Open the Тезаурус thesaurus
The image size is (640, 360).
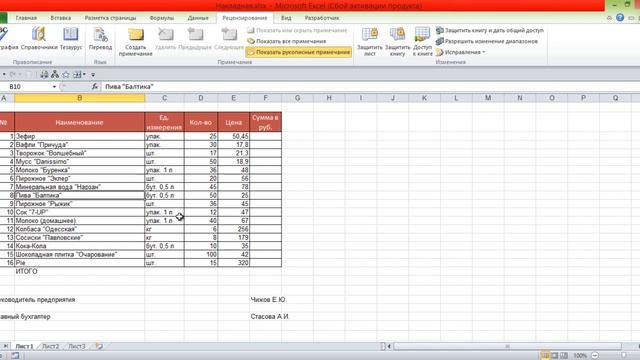[71, 39]
